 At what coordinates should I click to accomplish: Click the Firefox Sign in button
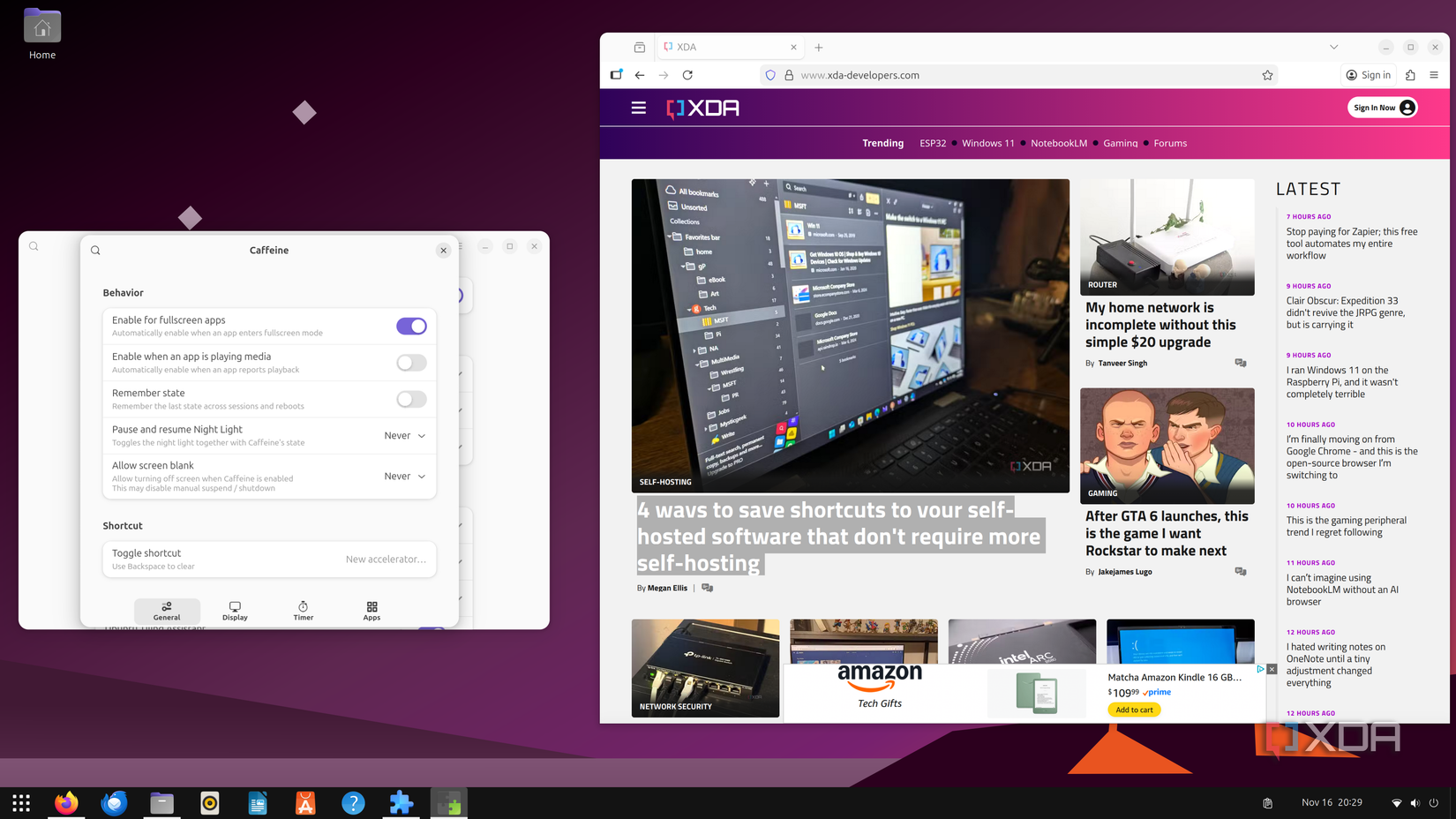(1368, 75)
